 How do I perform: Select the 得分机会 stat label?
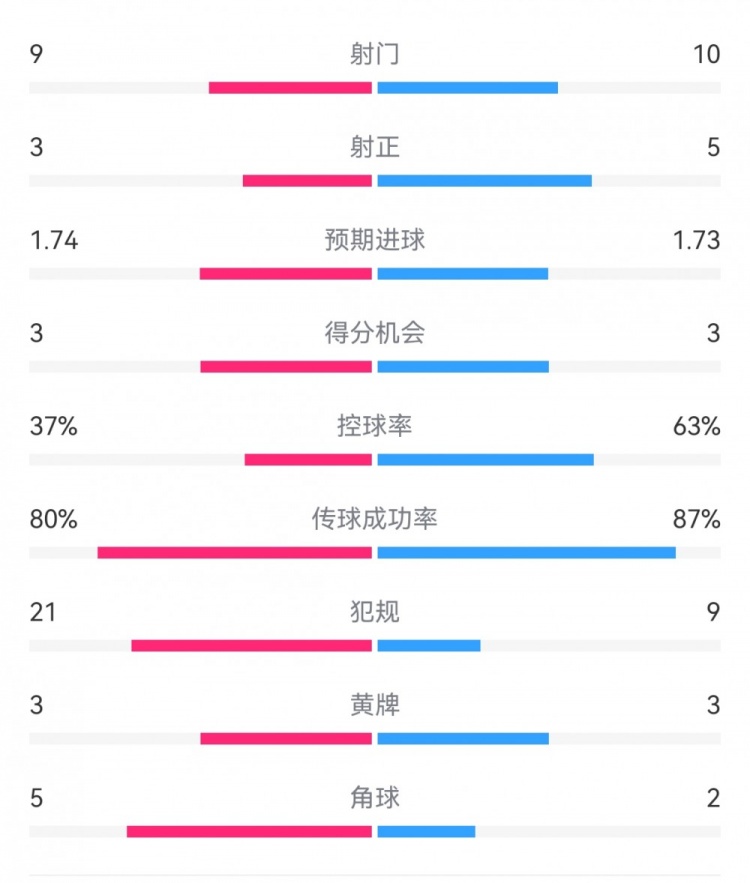[x=375, y=333]
